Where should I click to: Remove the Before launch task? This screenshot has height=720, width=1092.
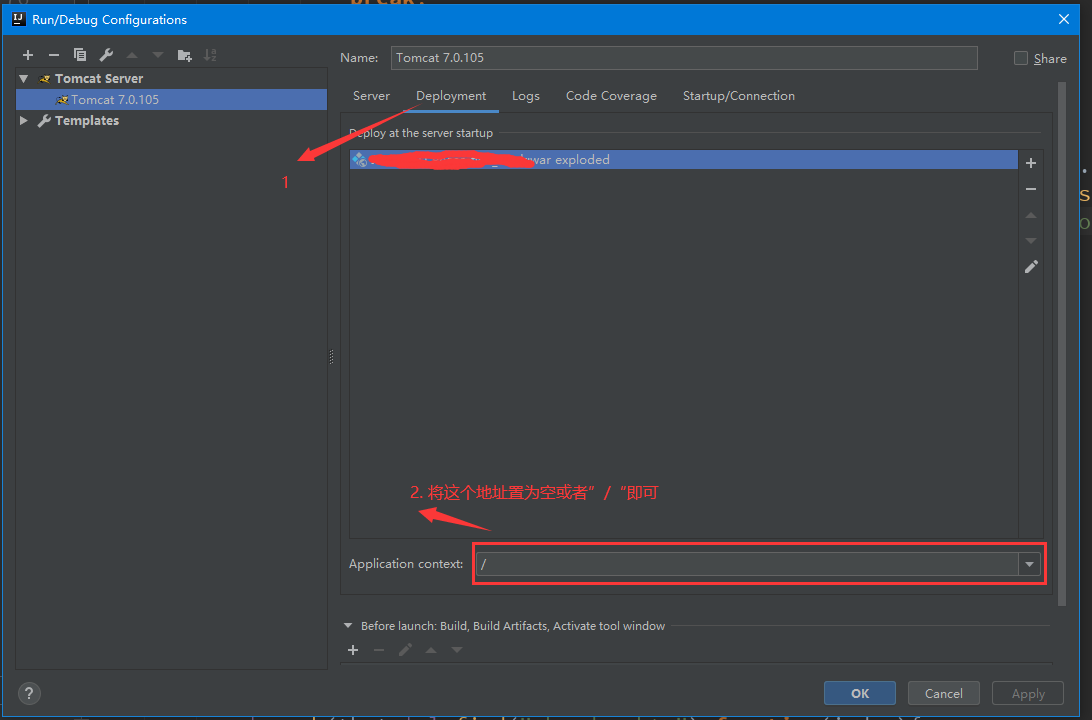[x=379, y=650]
